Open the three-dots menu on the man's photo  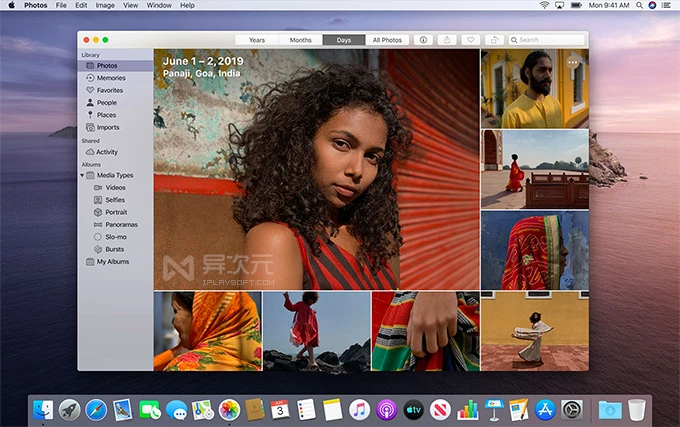(x=572, y=63)
